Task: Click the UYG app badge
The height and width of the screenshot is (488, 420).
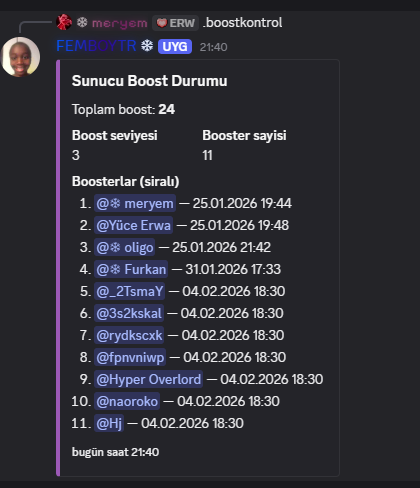Action: [x=175, y=47]
